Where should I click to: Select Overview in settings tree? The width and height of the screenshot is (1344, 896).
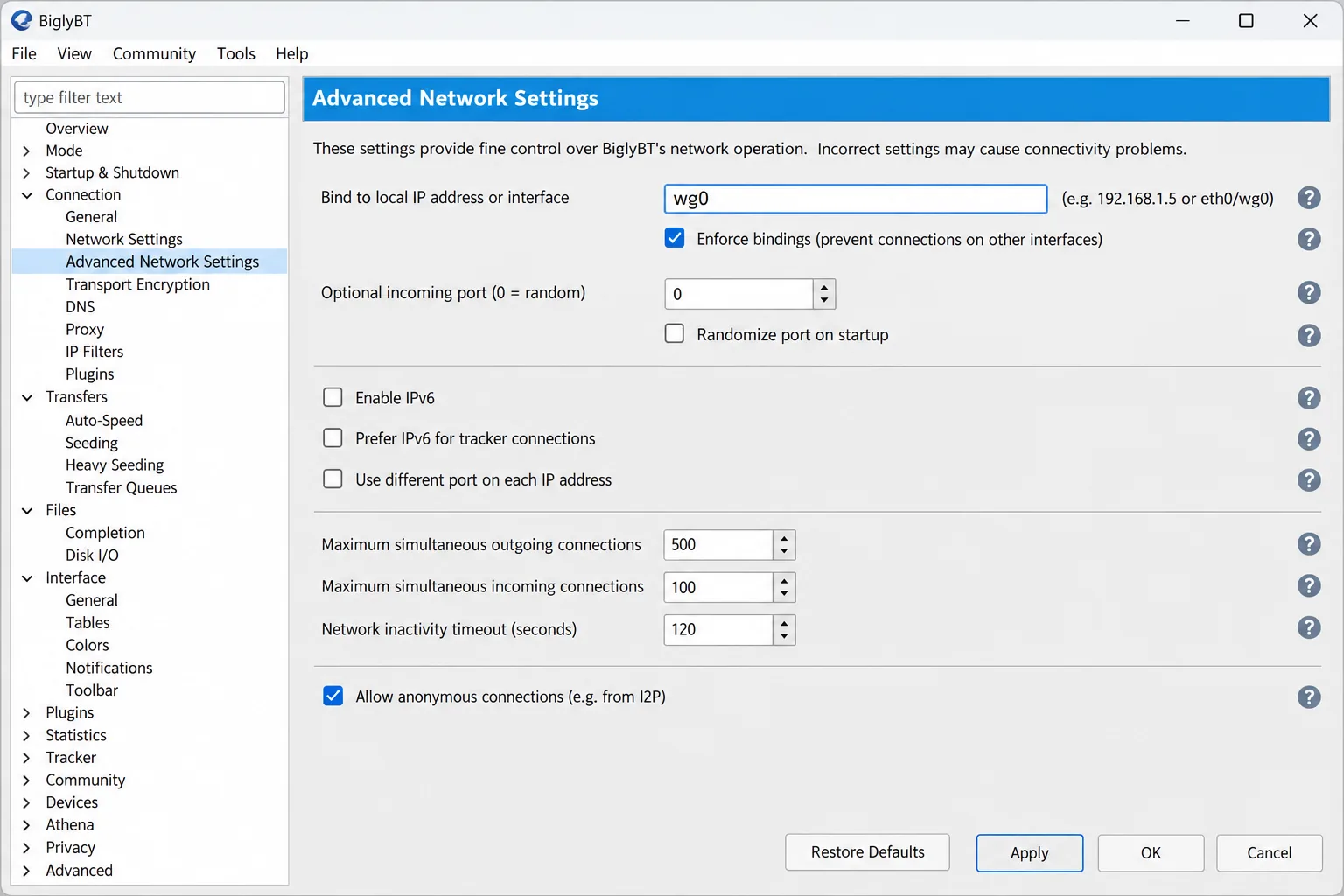pyautogui.click(x=77, y=129)
